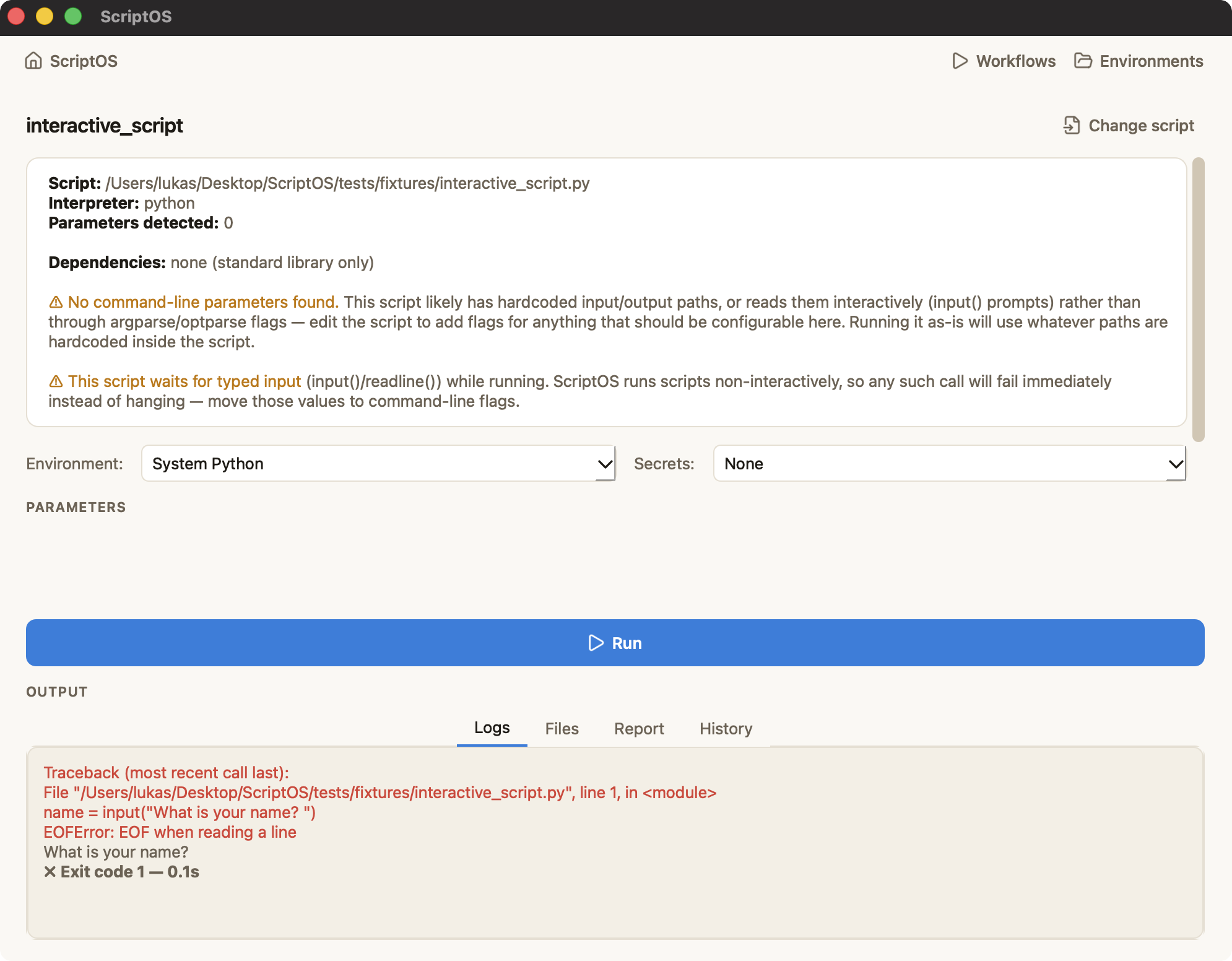Minimize the window using the yellow button
The image size is (1232, 961).
45,16
